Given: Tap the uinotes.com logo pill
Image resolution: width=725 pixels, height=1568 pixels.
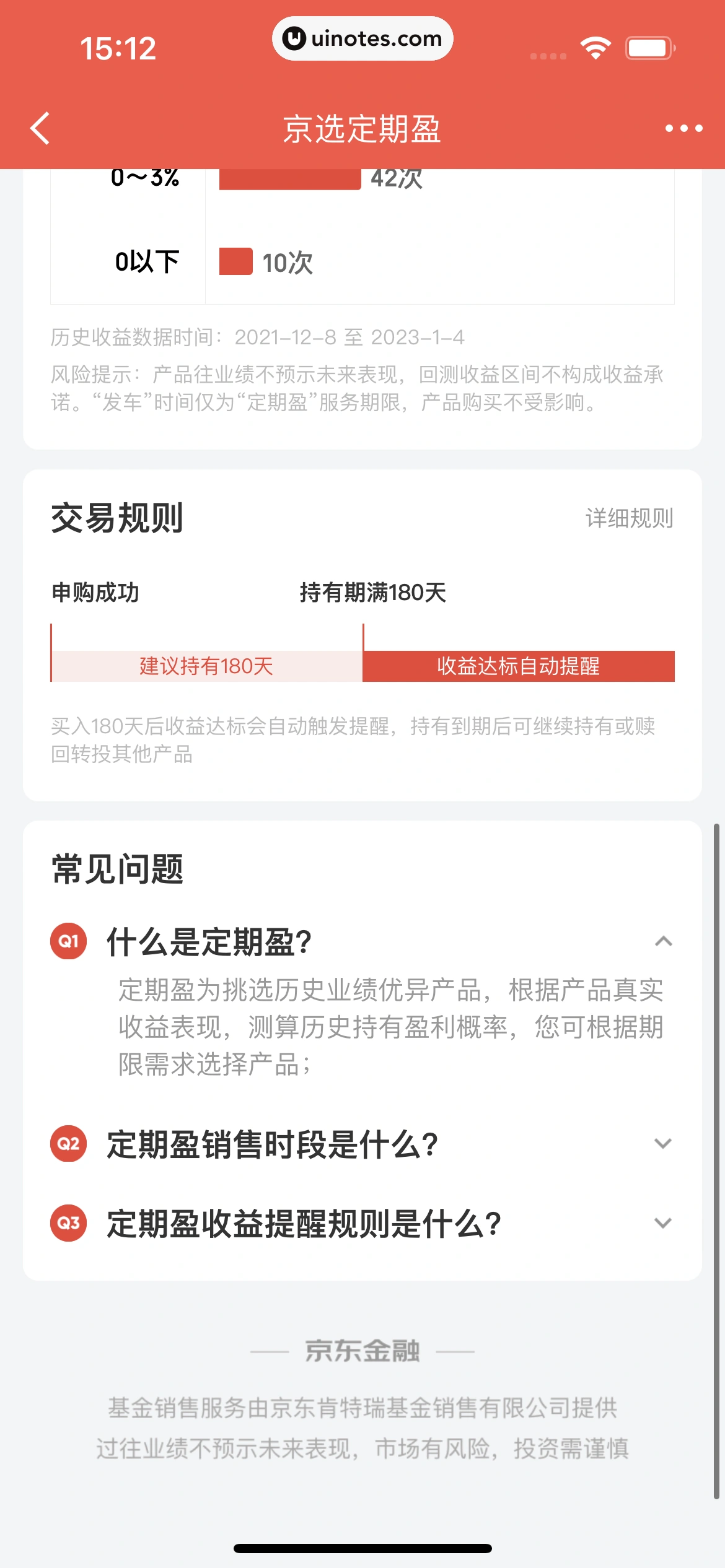Looking at the screenshot, I should [362, 38].
